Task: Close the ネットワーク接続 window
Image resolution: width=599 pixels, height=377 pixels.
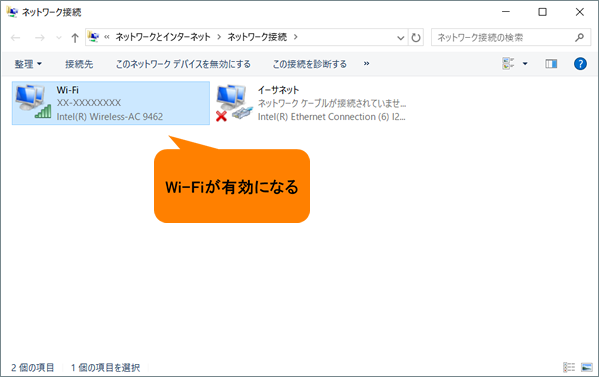Action: (x=580, y=12)
